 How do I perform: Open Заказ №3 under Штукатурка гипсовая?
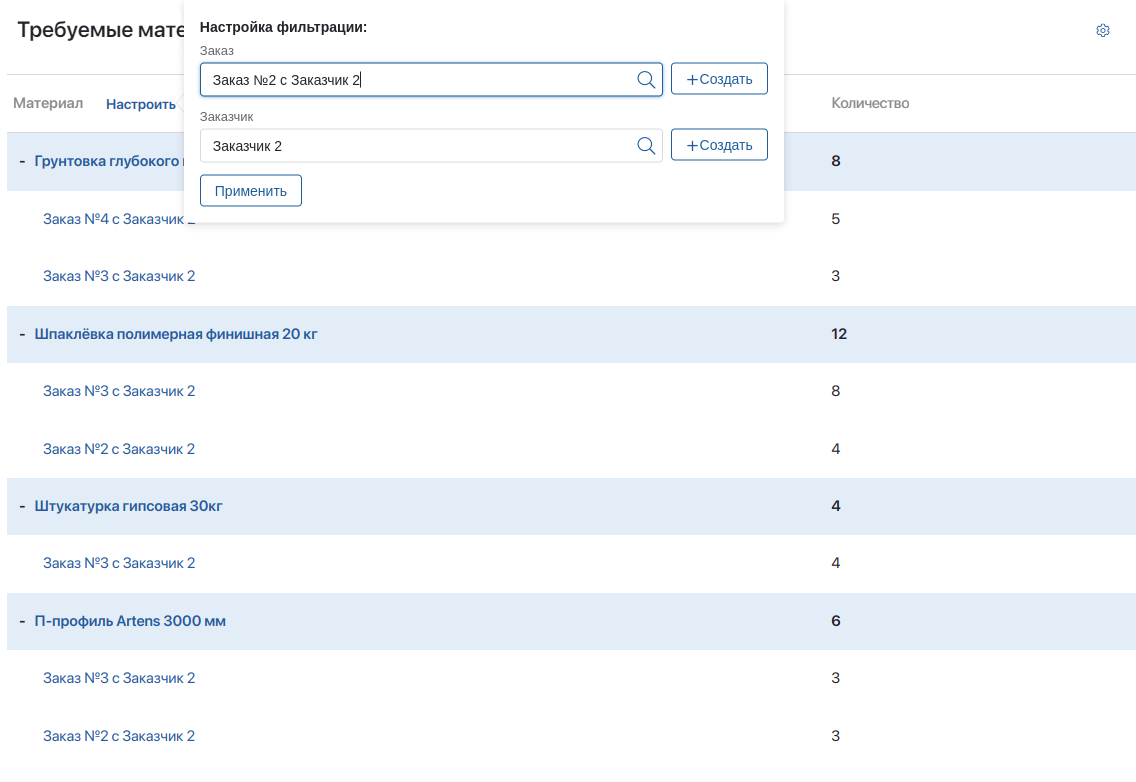[119, 563]
